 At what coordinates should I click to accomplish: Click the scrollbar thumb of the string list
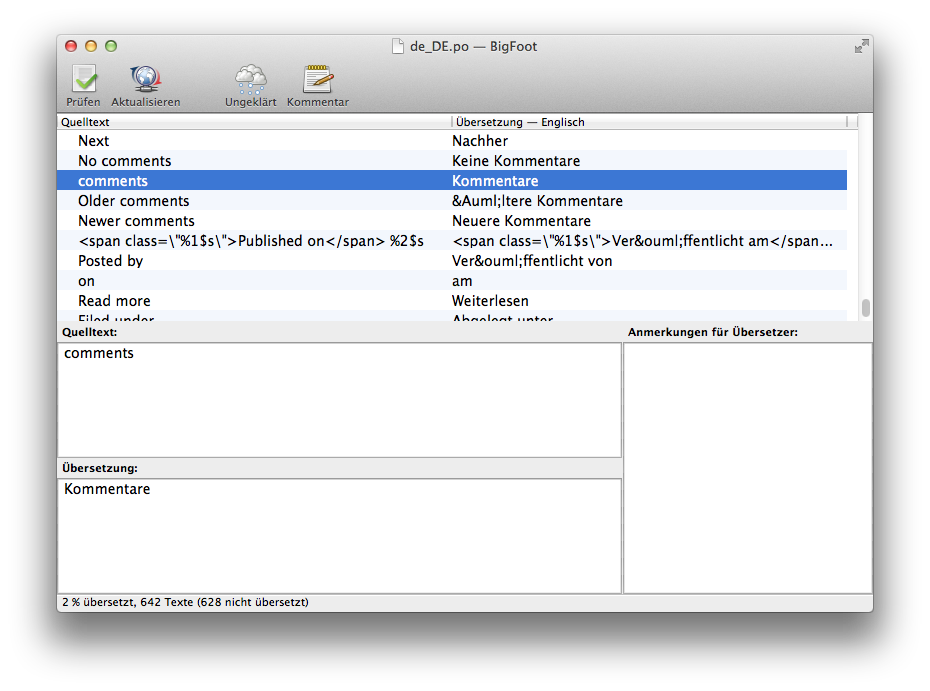coord(866,308)
